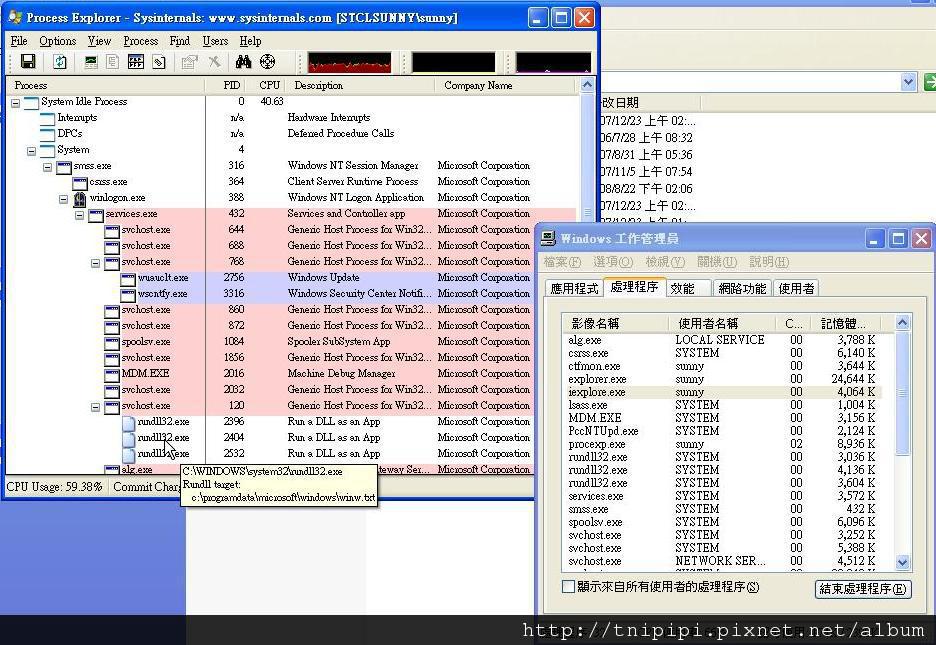The height and width of the screenshot is (645, 936).
Task: Click the green Go arrow in the background window
Action: coord(929,82)
